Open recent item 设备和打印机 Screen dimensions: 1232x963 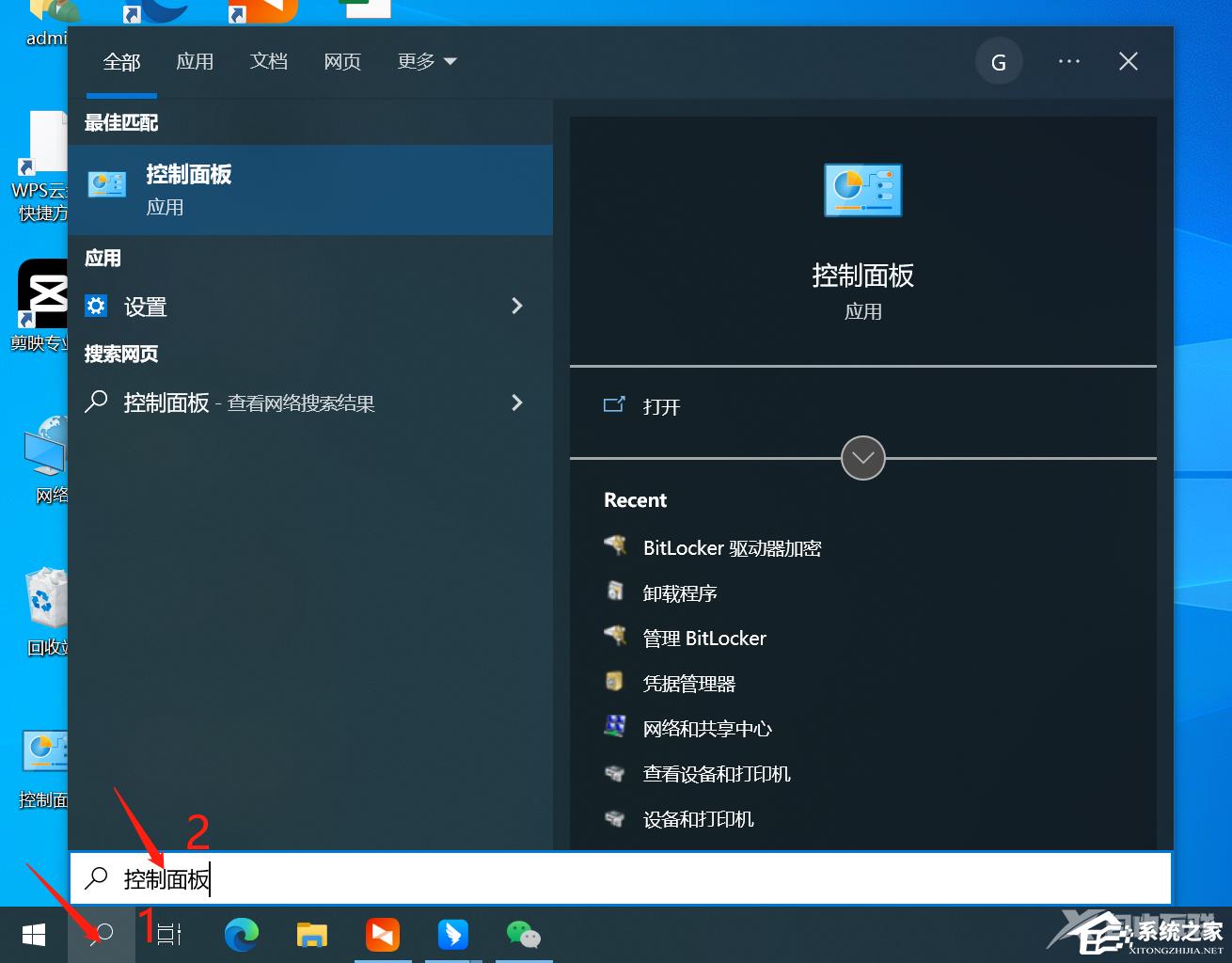tap(699, 819)
